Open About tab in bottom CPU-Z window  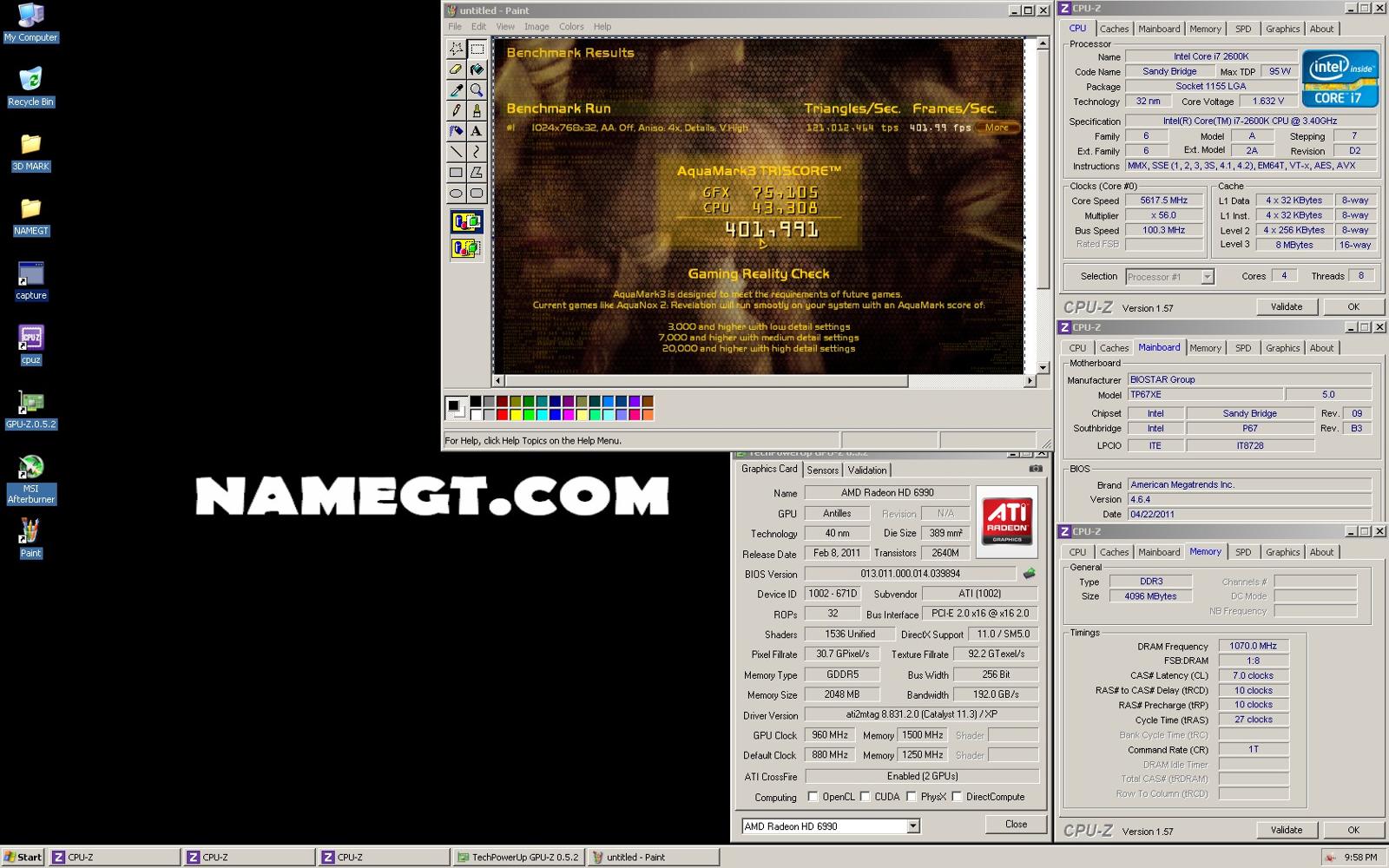(x=1321, y=552)
